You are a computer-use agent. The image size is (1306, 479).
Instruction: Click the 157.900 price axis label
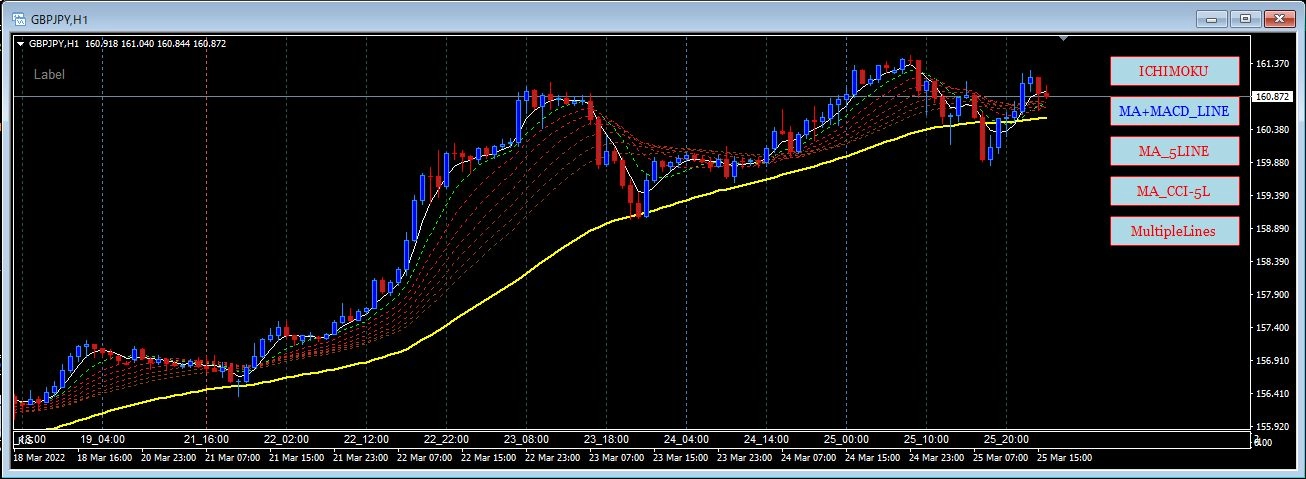tap(1271, 294)
